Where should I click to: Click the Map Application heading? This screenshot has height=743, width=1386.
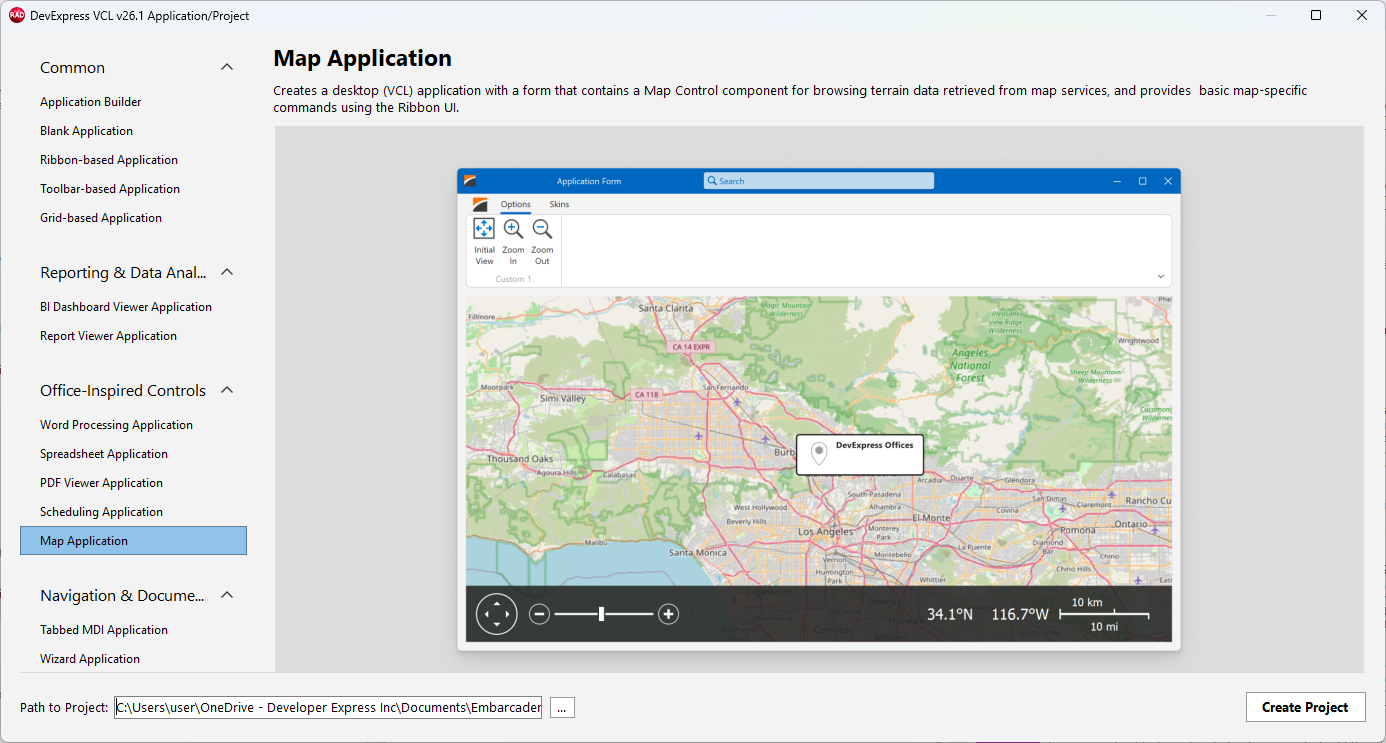coord(363,58)
